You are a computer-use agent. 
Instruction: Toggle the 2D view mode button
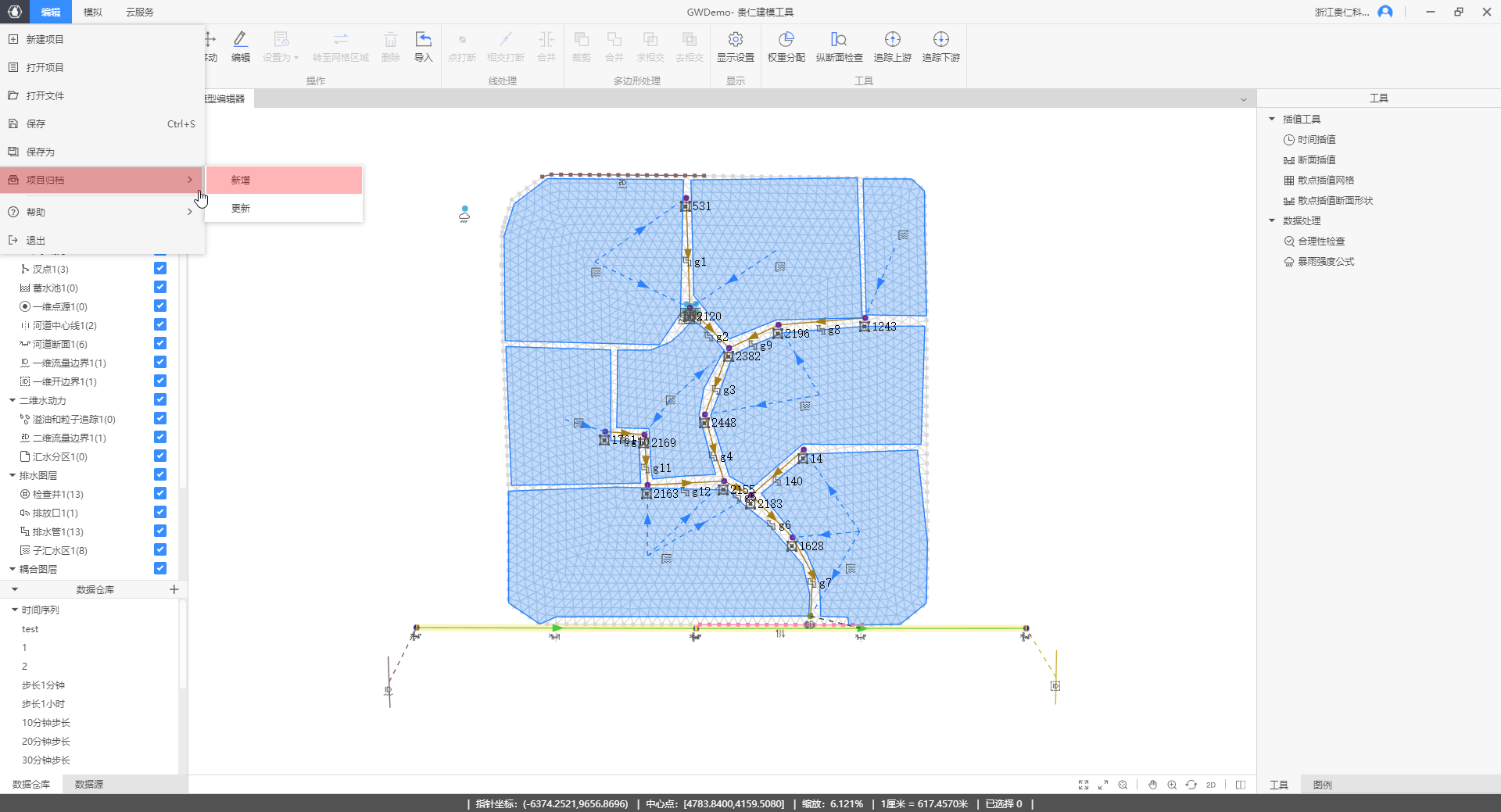tap(1211, 785)
